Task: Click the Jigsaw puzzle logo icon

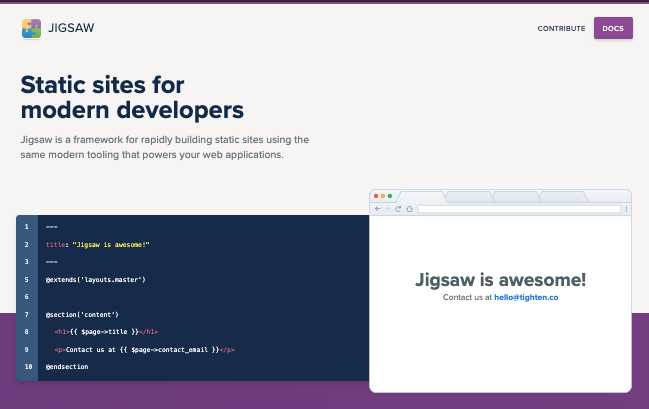Action: pyautogui.click(x=31, y=29)
